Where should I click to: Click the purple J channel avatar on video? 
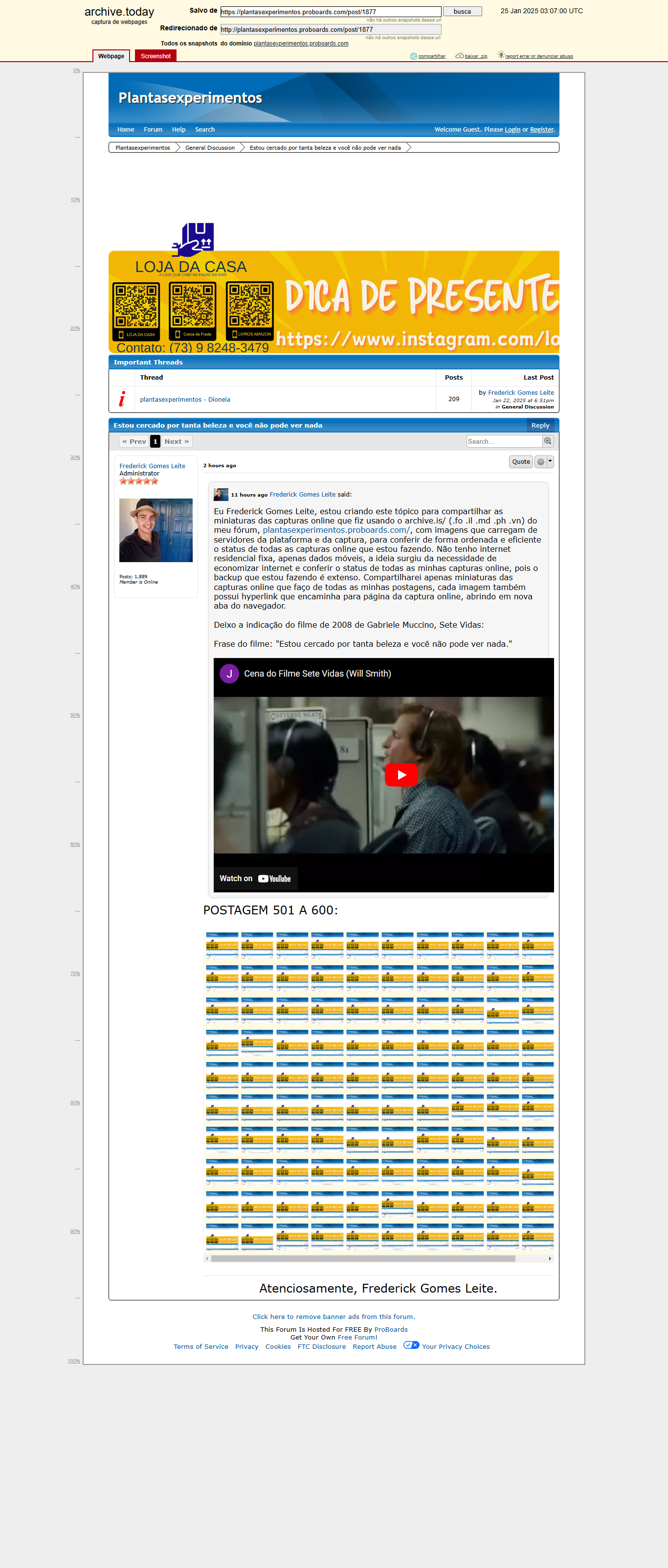[x=229, y=673]
